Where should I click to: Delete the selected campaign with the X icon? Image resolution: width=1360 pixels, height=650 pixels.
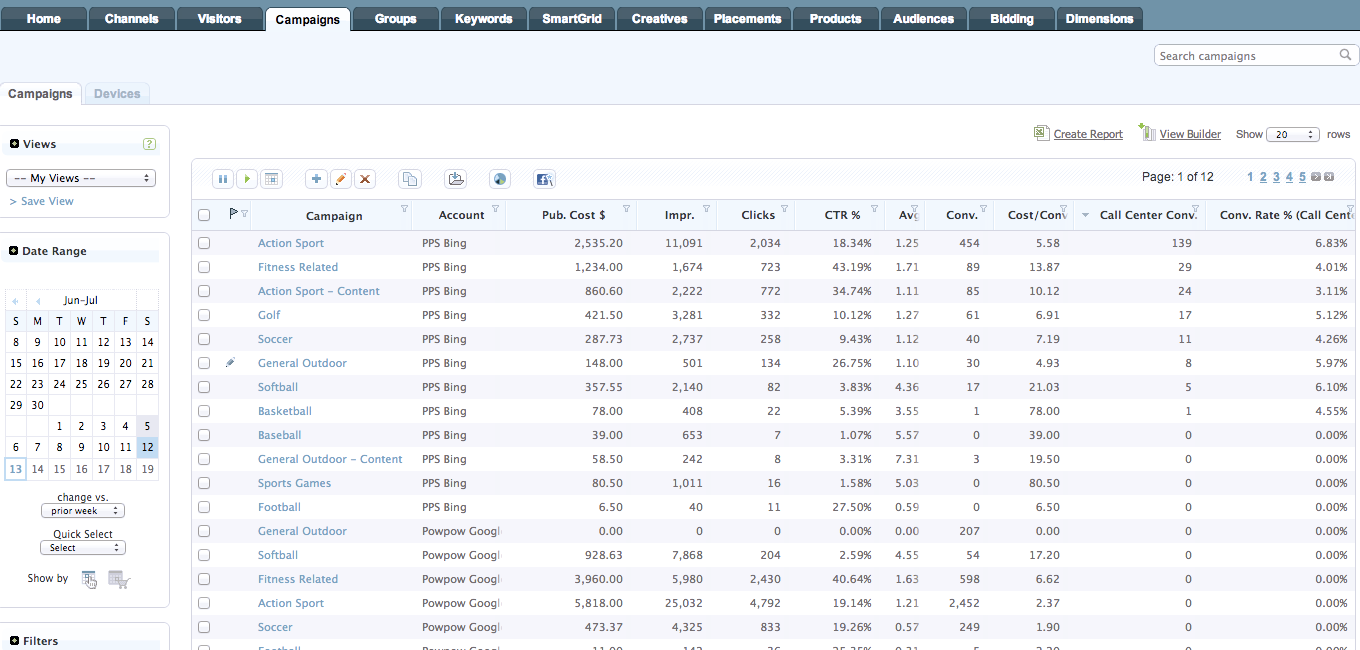point(365,179)
